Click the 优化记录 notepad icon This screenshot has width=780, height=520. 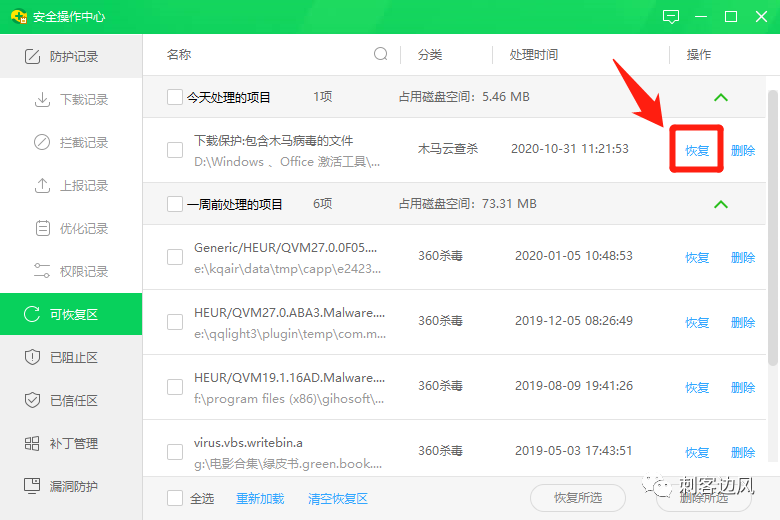pyautogui.click(x=42, y=228)
